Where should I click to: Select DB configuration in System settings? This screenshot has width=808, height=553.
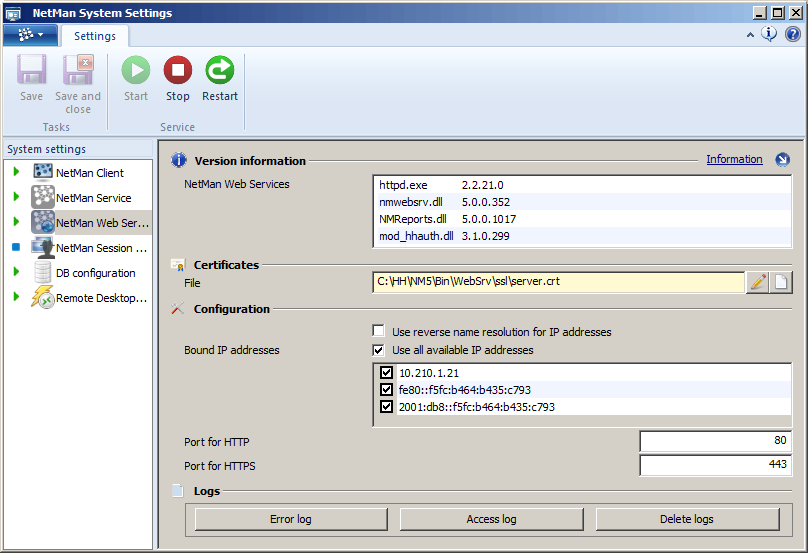[x=95, y=273]
